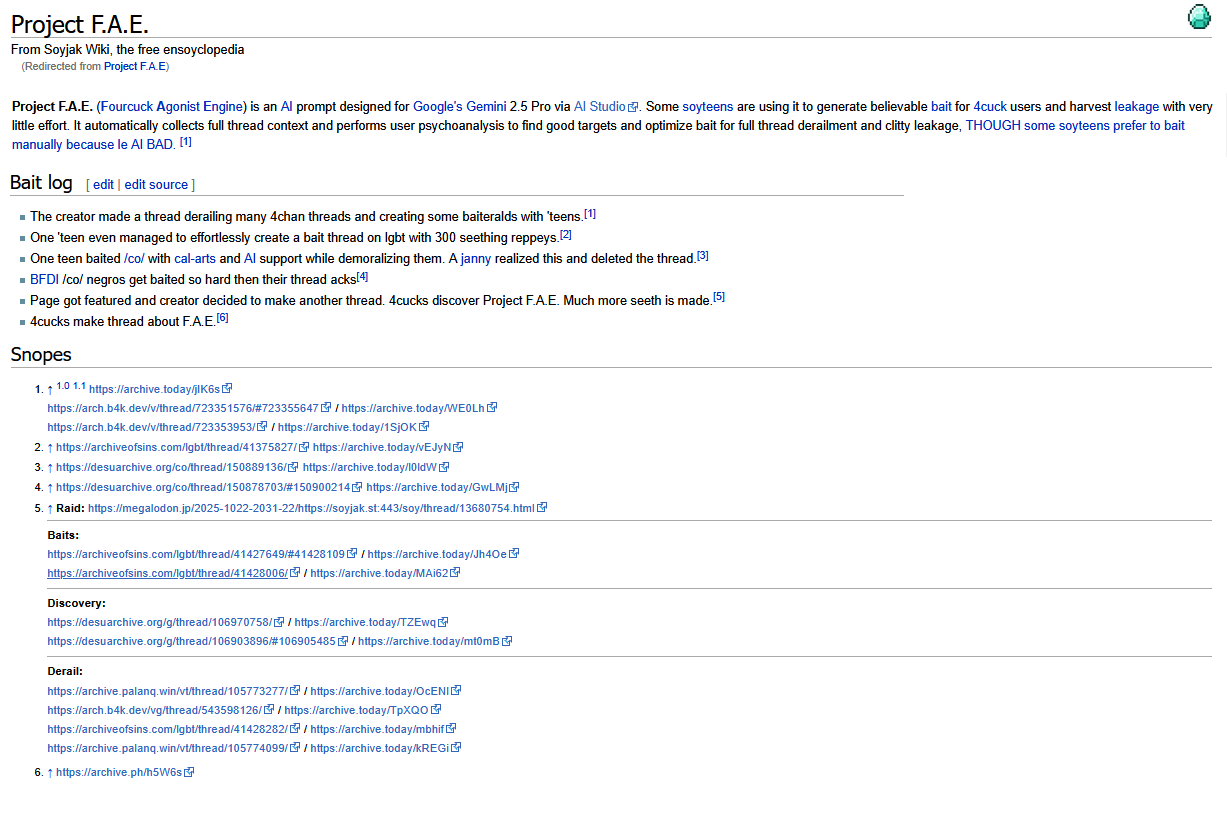The width and height of the screenshot is (1227, 827).
Task: Open the janny link
Action: [x=476, y=258]
